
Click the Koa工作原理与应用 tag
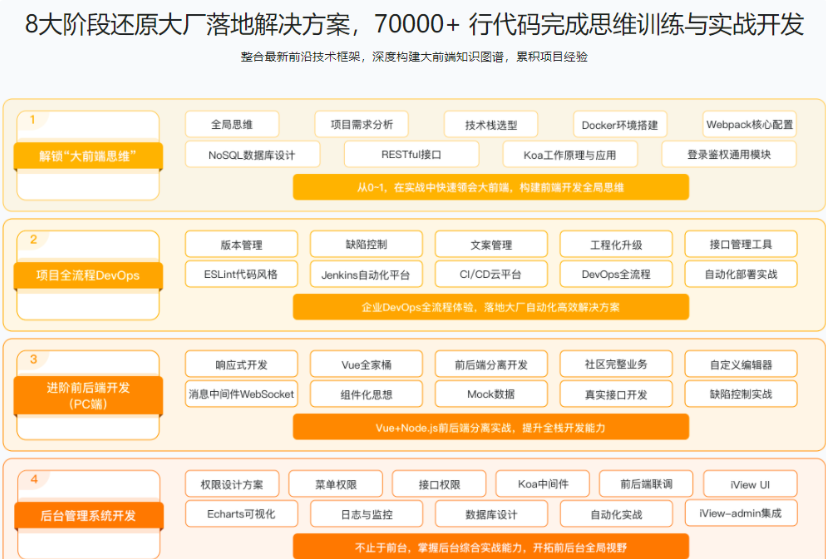[569, 155]
